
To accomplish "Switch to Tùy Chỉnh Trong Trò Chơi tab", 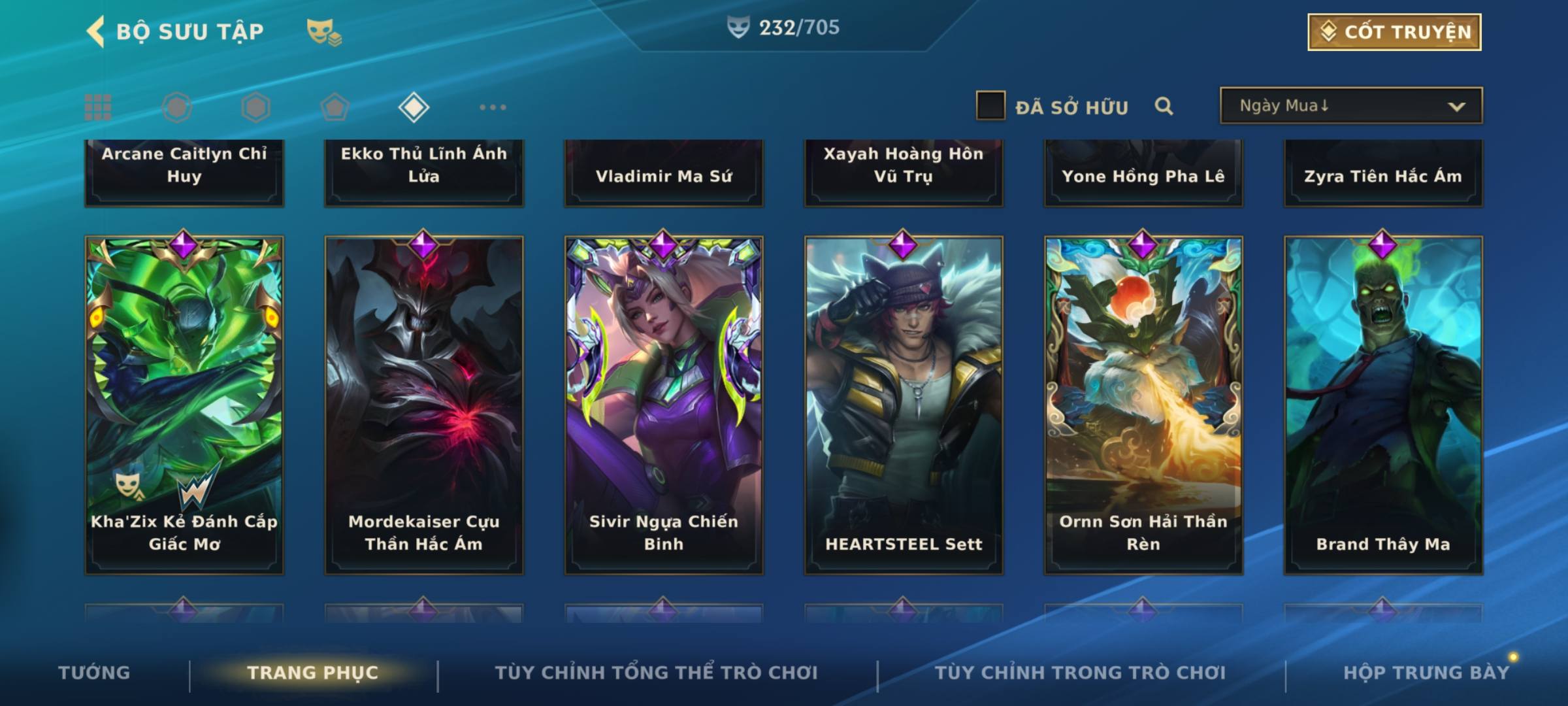I will coord(1081,673).
